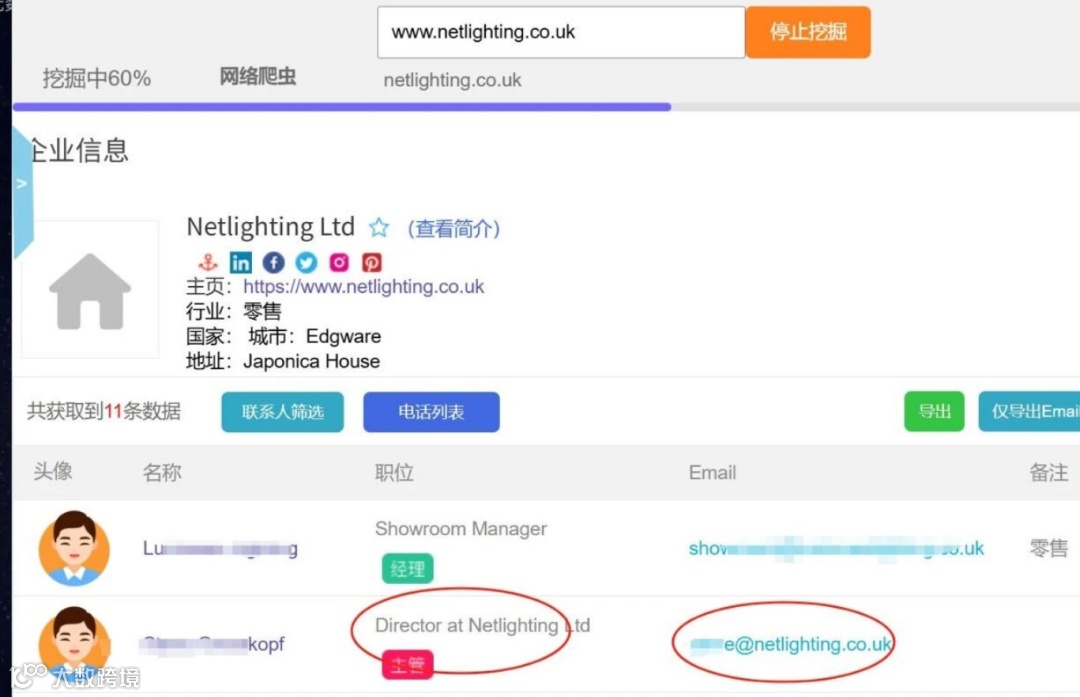
Task: Click the Edgware city value
Action: (343, 336)
